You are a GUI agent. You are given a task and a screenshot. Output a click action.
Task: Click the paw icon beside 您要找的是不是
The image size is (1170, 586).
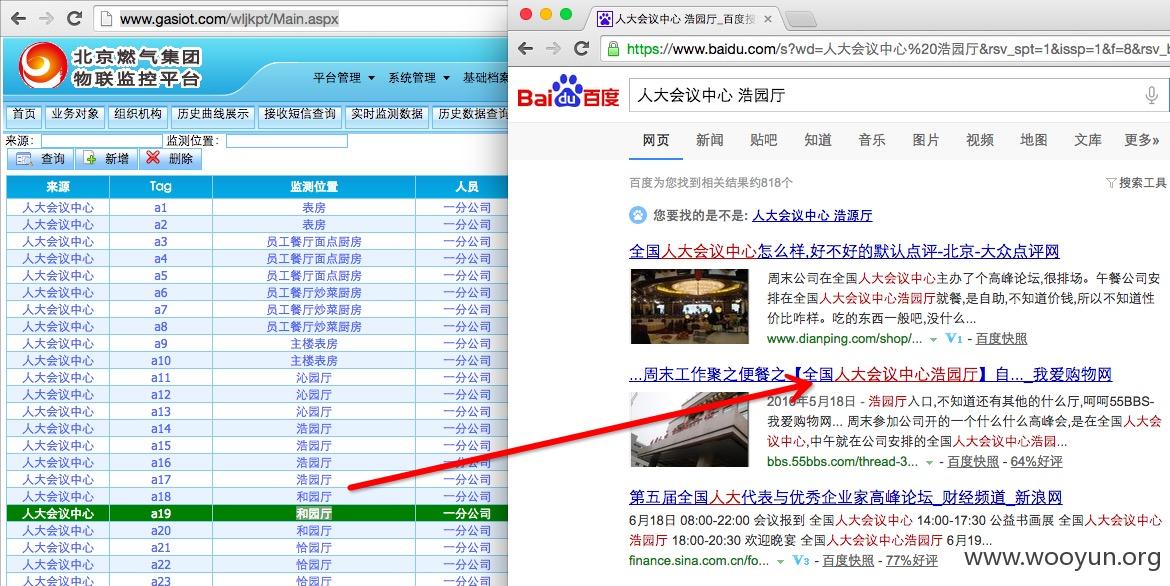638,216
